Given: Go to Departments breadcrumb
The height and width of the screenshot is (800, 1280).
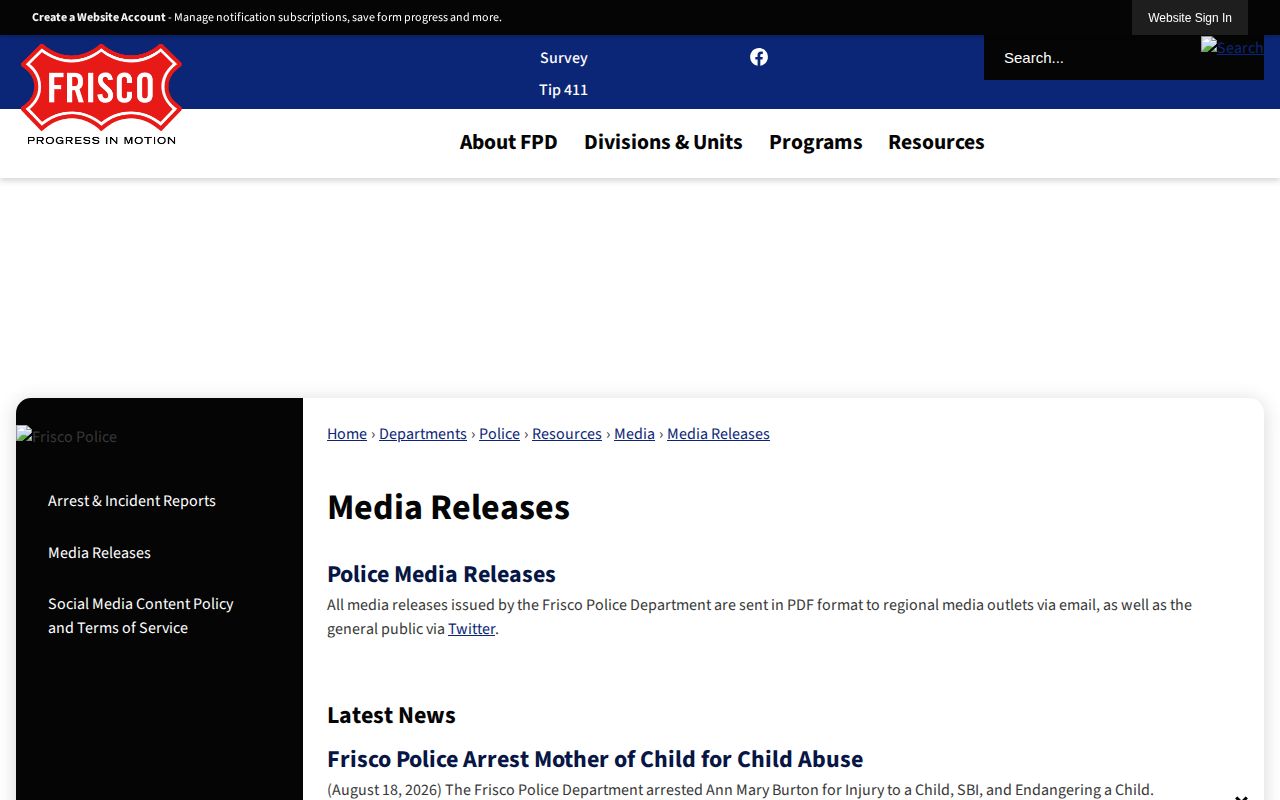Looking at the screenshot, I should point(423,434).
